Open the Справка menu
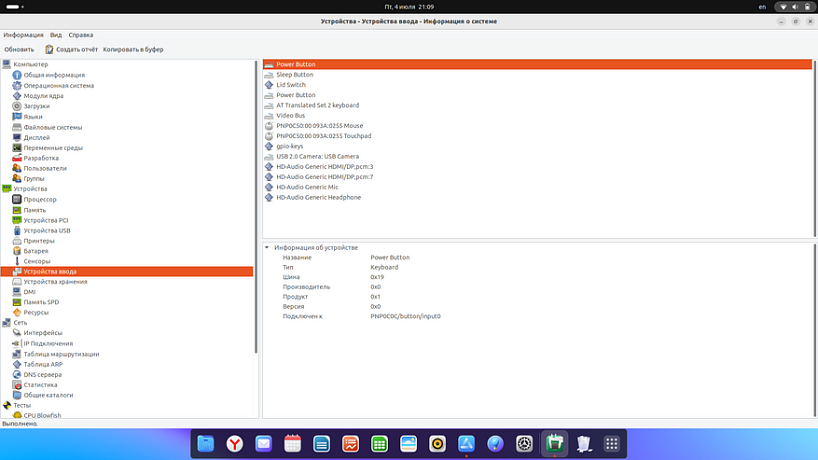Screen dimensions: 818x460 (x=81, y=35)
